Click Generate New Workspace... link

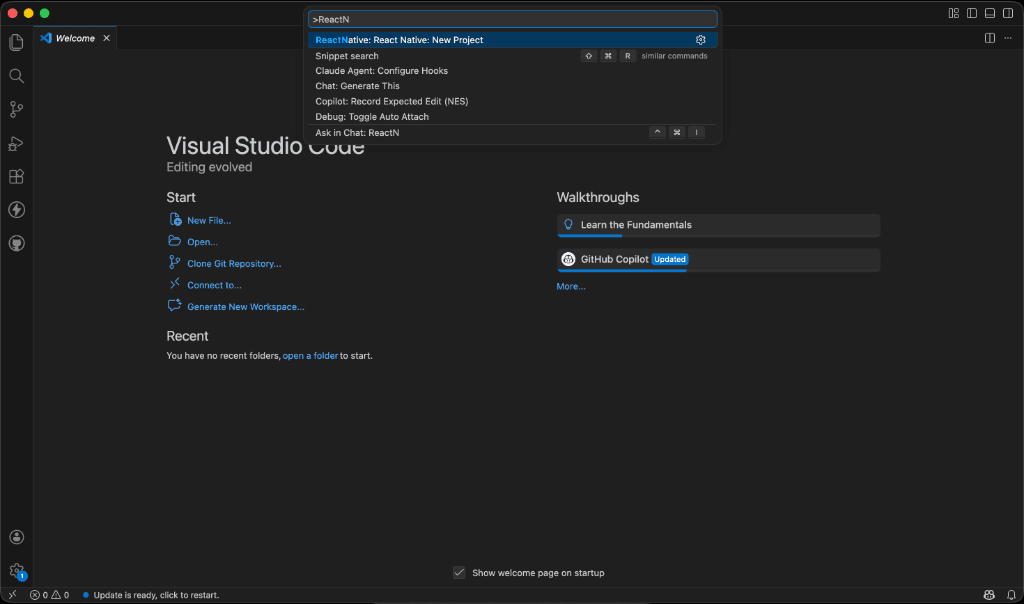pyautogui.click(x=246, y=307)
